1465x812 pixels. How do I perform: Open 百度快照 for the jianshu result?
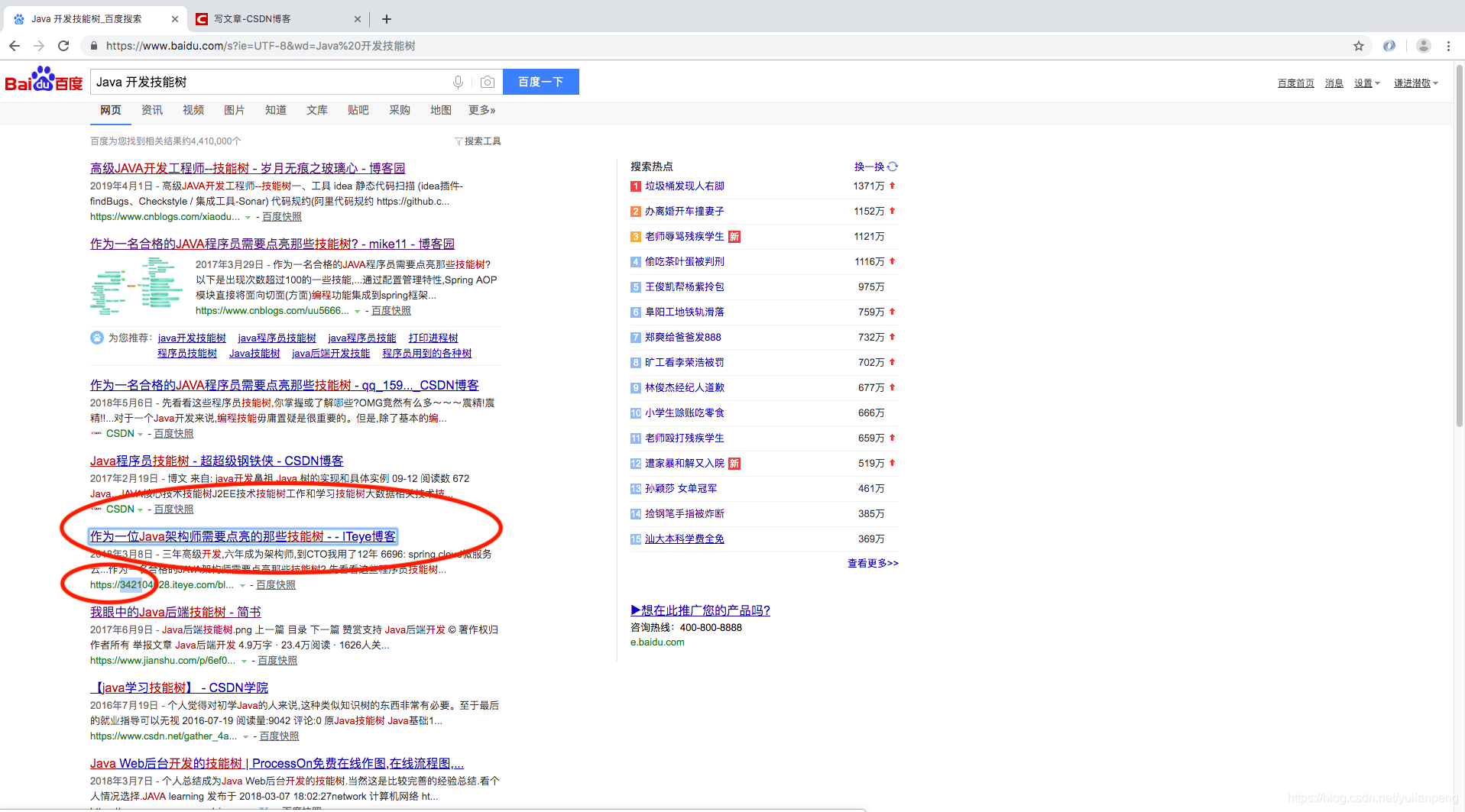coord(277,661)
